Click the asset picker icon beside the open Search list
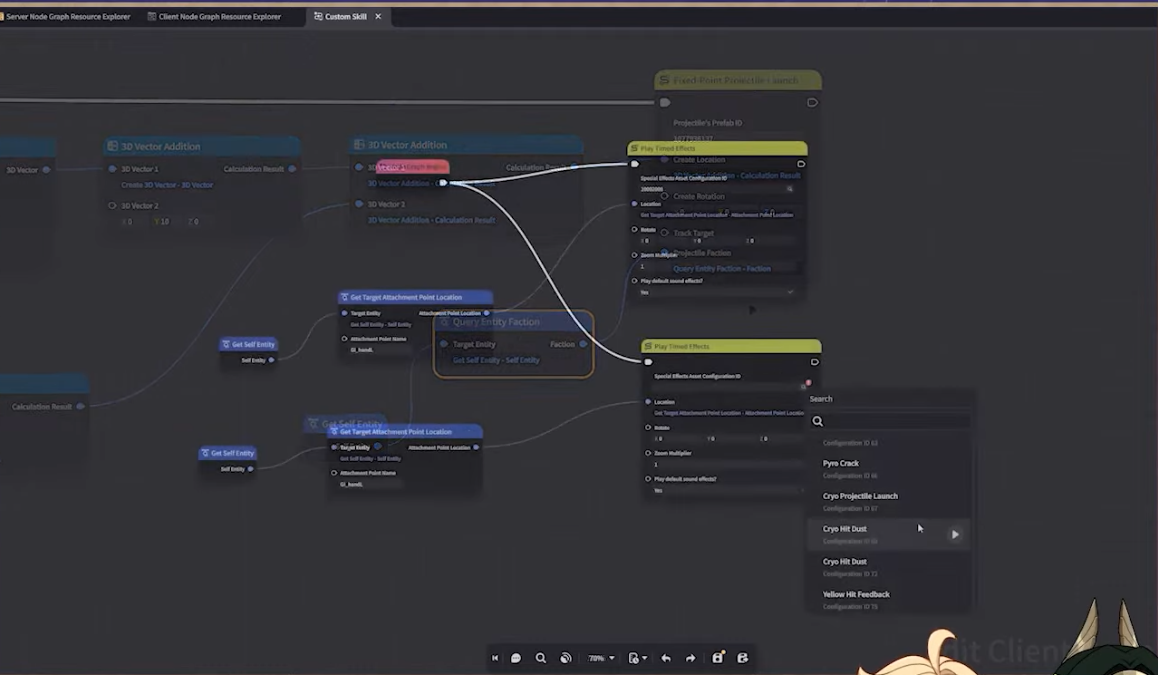 click(x=805, y=385)
